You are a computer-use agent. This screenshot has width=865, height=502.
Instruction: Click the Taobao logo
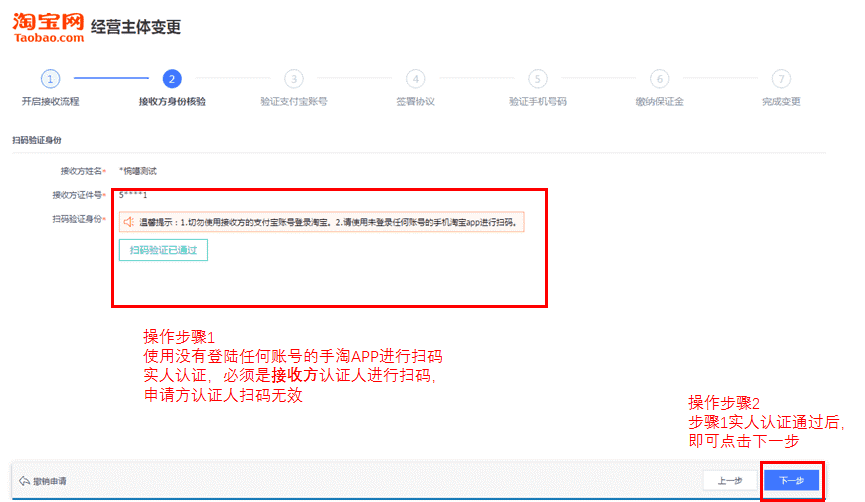tap(47, 27)
